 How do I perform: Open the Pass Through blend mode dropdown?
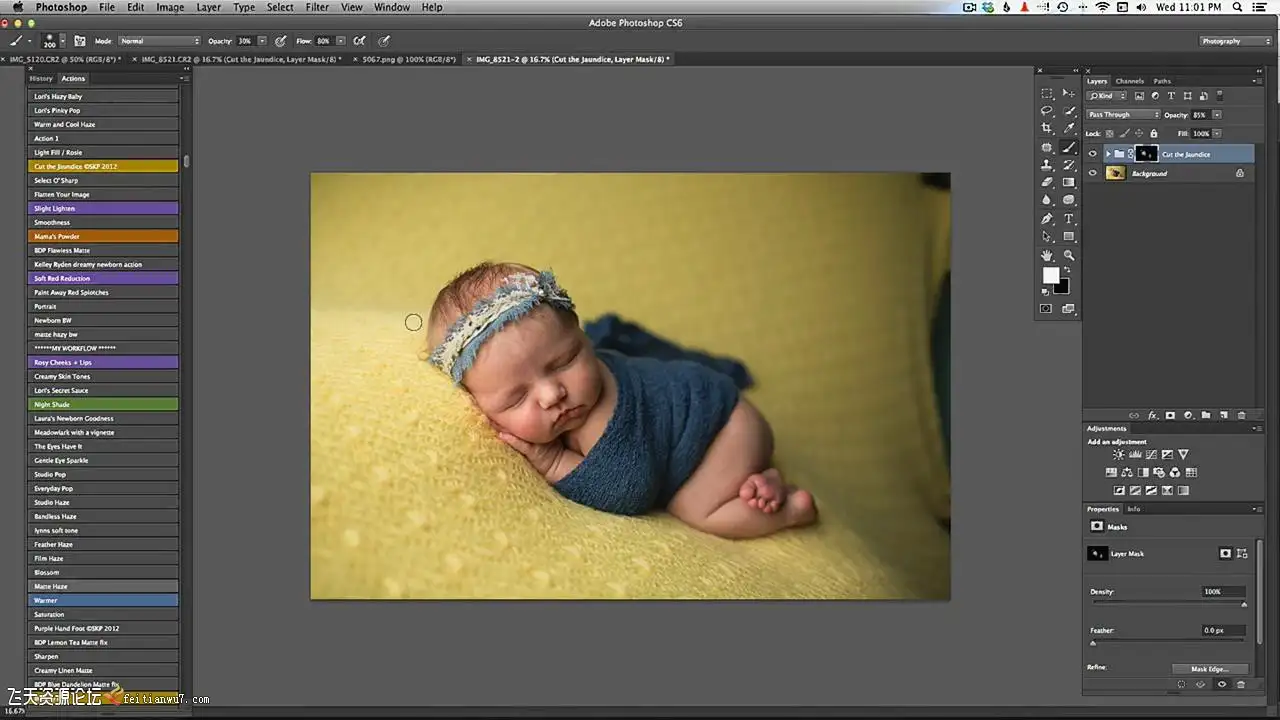1123,115
